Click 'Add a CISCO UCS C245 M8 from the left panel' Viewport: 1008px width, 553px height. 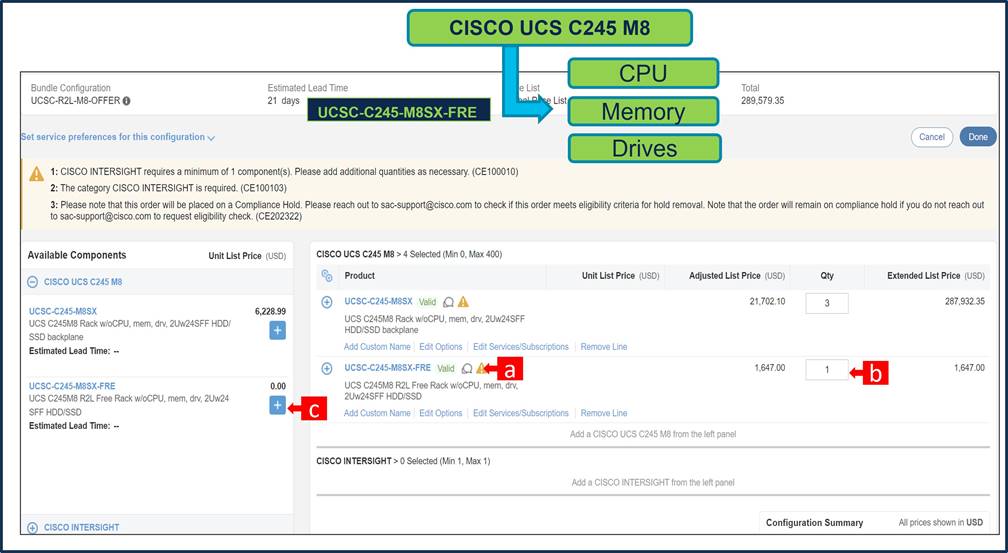[x=652, y=434]
